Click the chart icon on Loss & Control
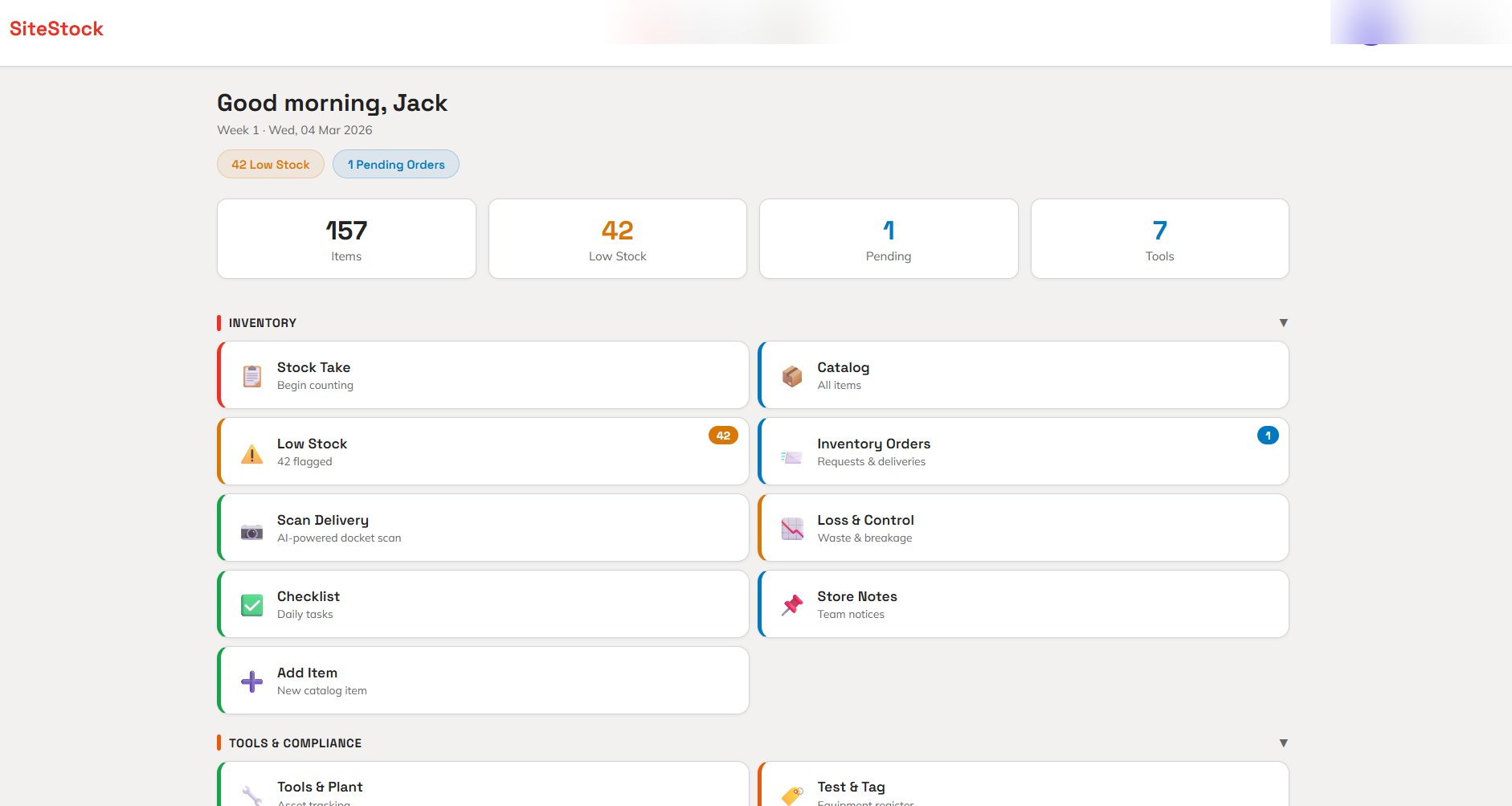The image size is (1512, 806). pyautogui.click(x=792, y=528)
